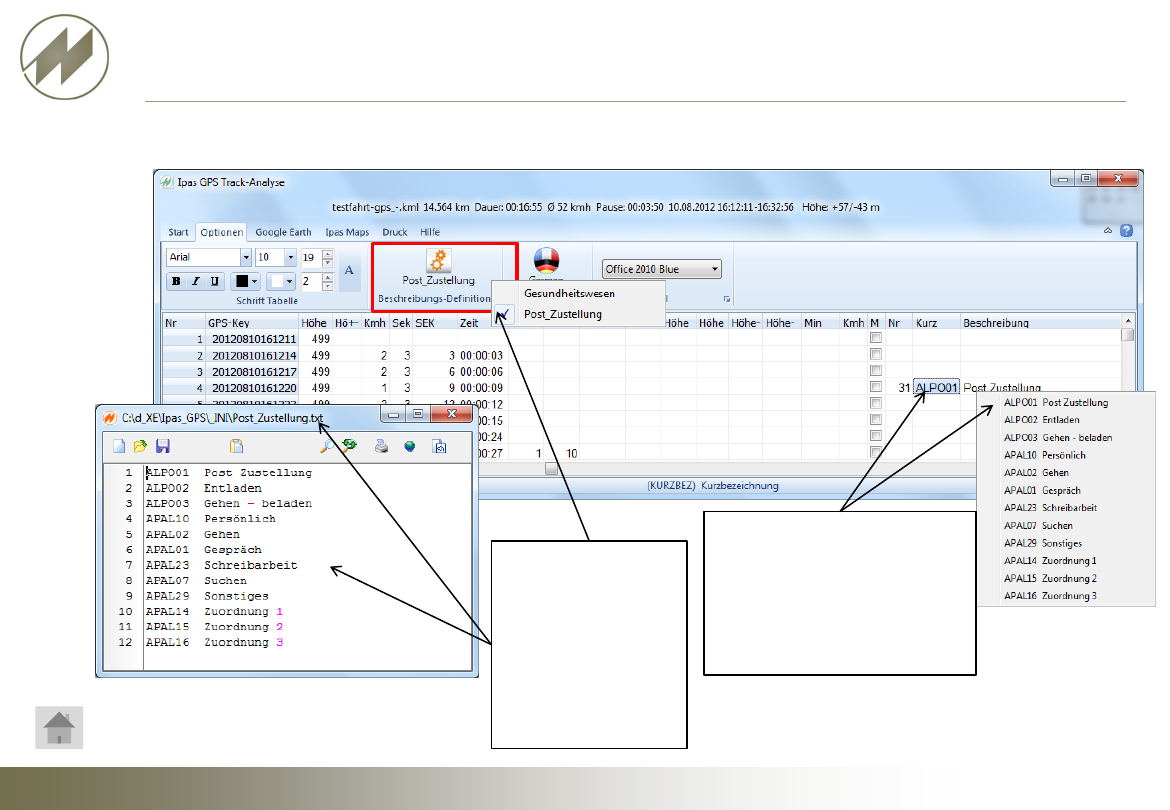The height and width of the screenshot is (810, 1170).
Task: Open the Google Earth tab
Action: point(284,232)
